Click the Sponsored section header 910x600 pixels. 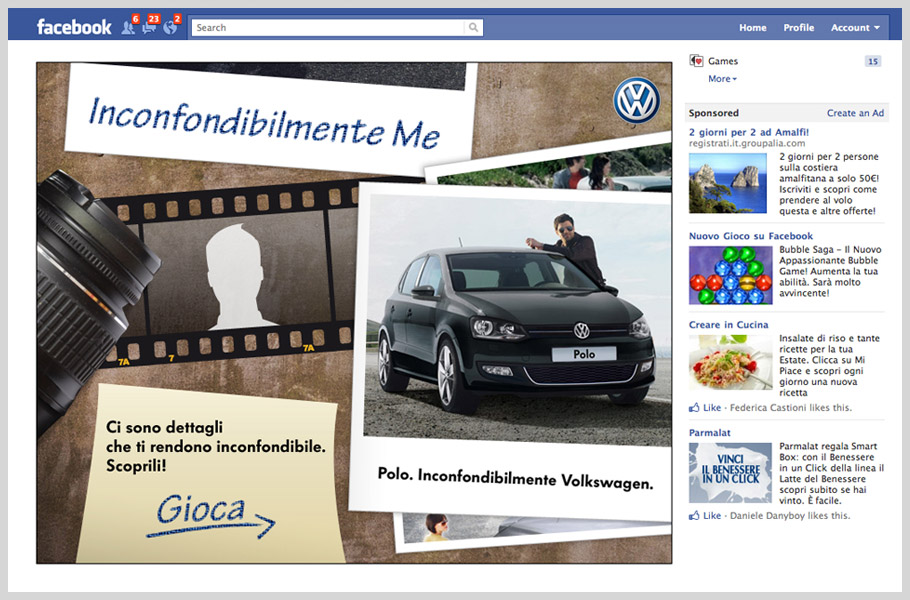click(714, 113)
